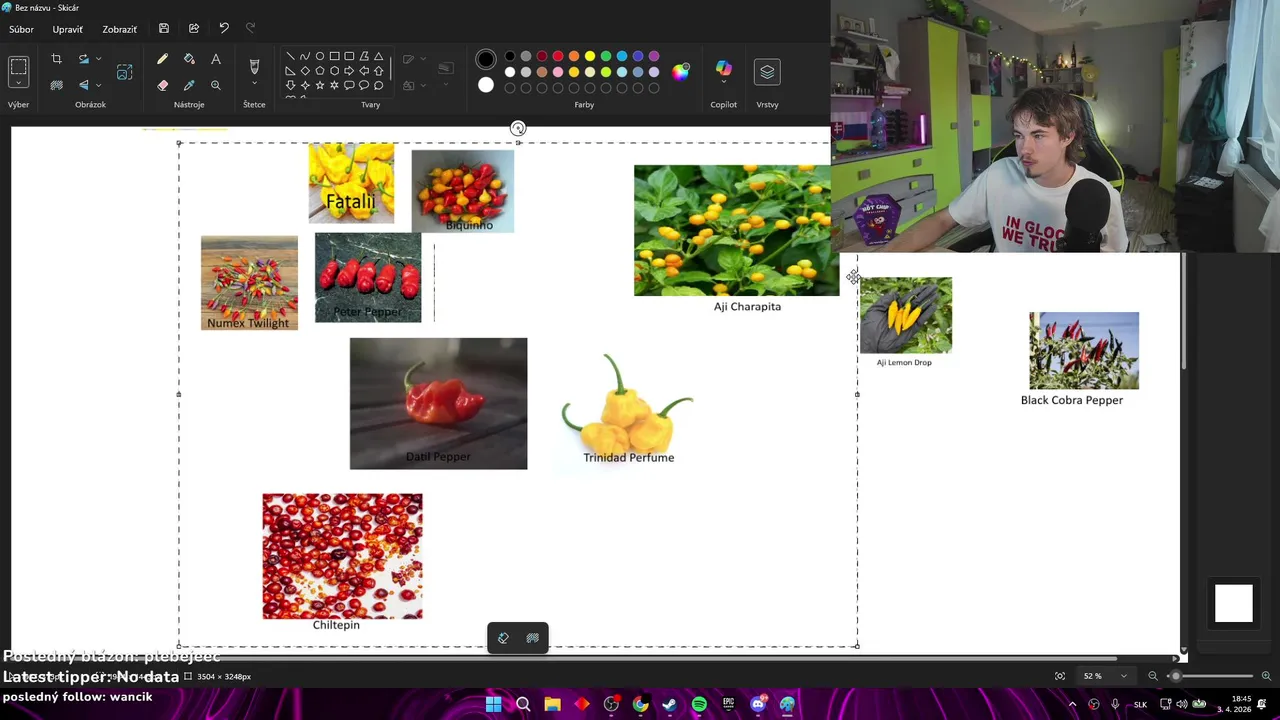
Task: Click the rotate handle above the selection
Action: click(x=518, y=128)
